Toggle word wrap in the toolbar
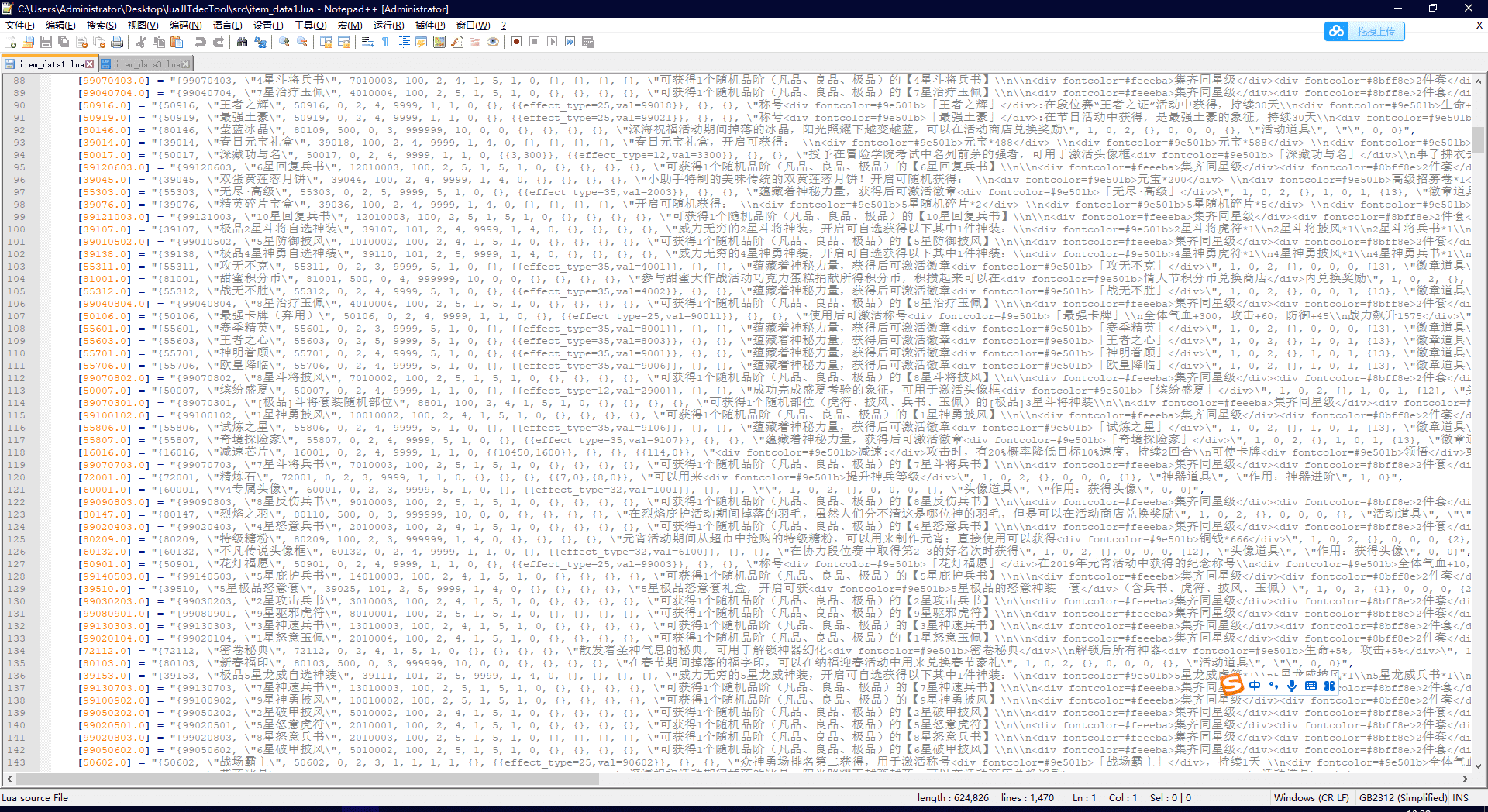 368,42
